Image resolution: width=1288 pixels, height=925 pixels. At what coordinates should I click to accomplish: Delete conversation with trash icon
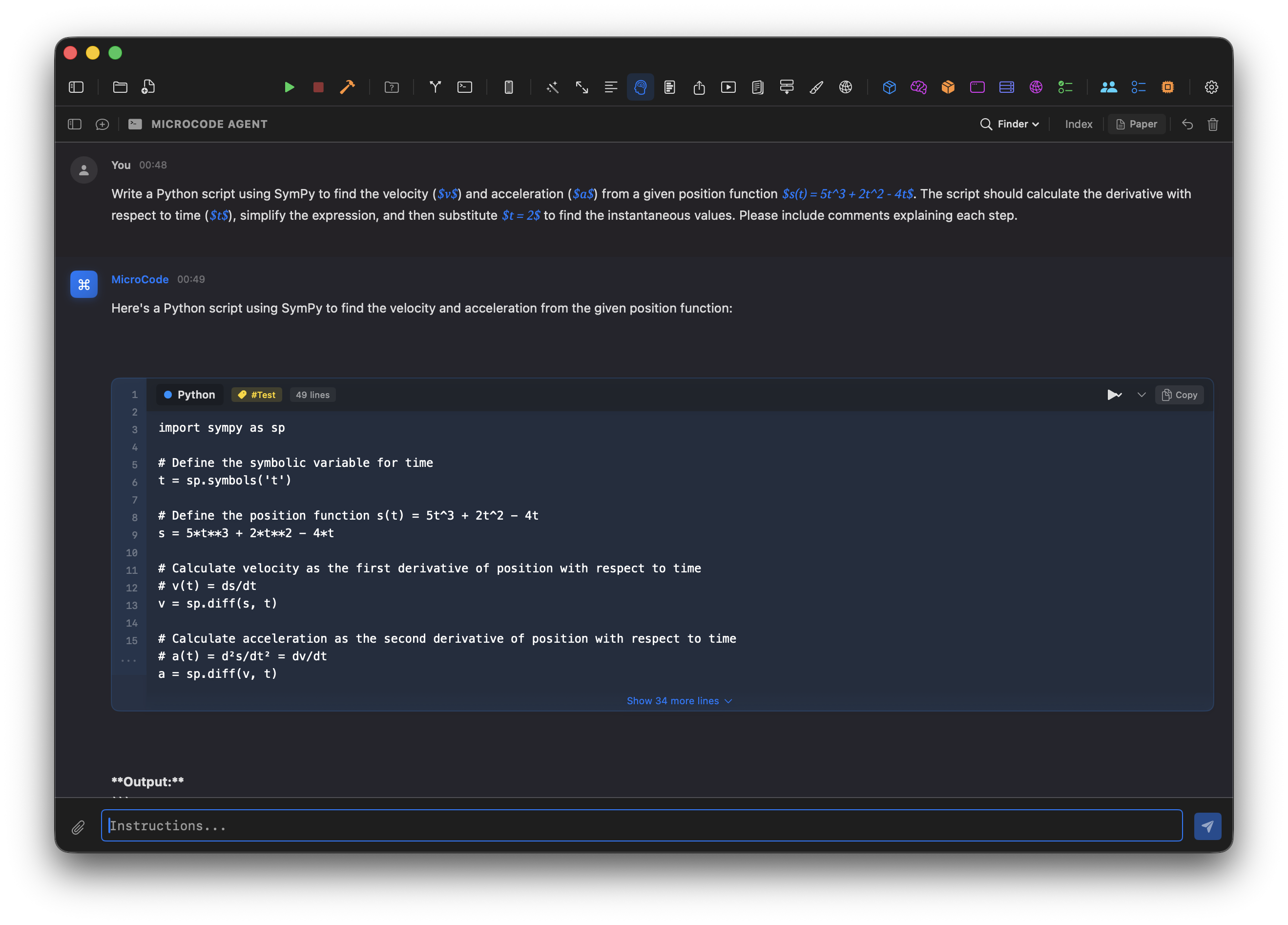coord(1212,124)
